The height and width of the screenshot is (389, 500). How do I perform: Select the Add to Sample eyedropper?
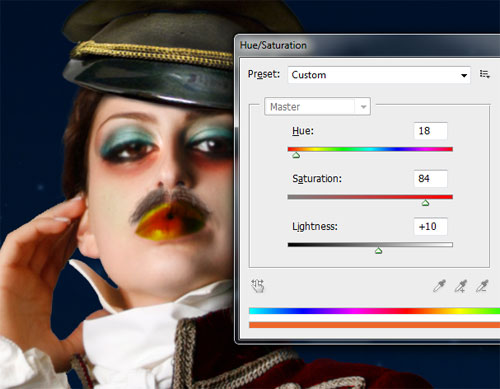click(461, 286)
